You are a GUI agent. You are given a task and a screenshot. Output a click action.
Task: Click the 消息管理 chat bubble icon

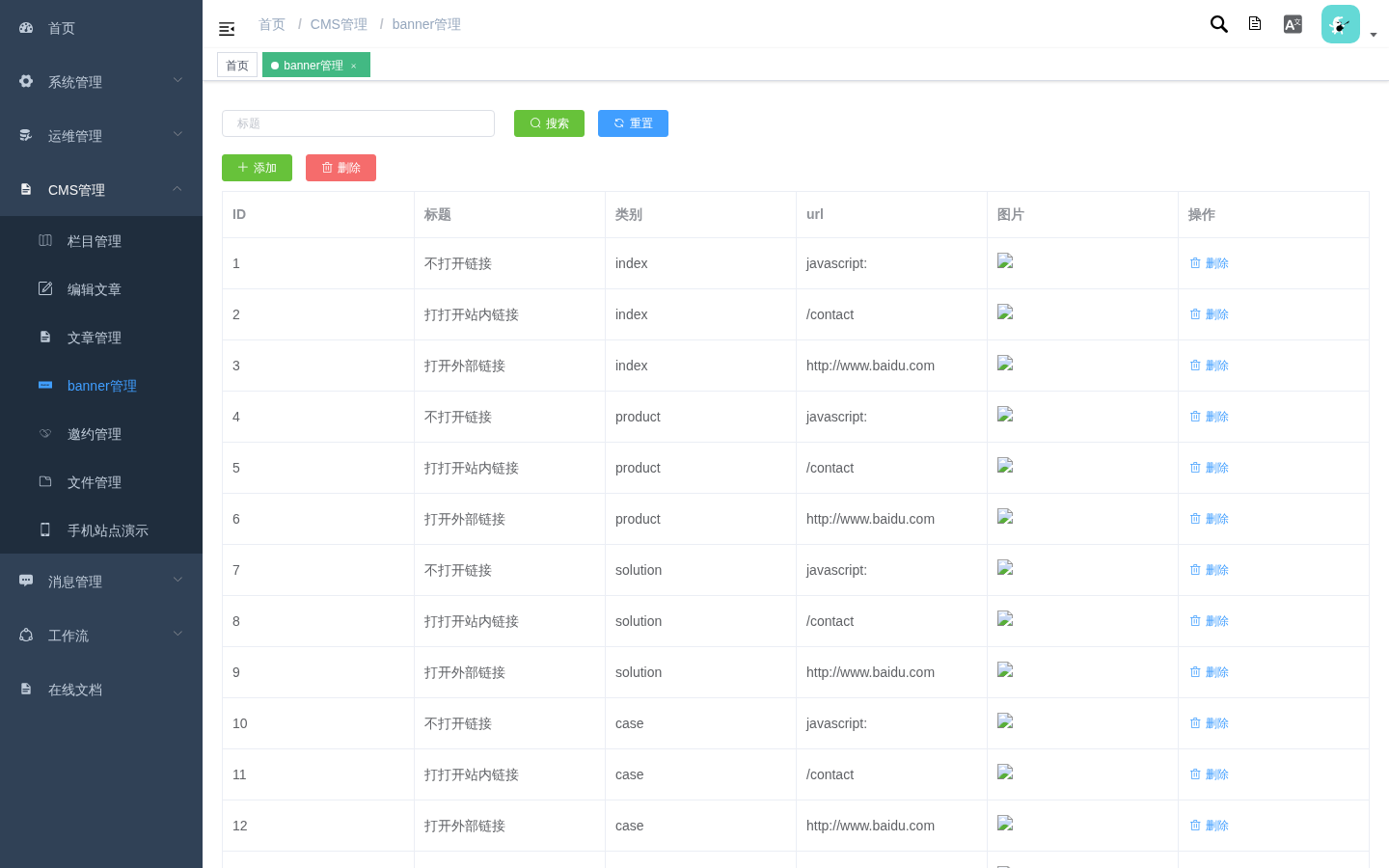click(26, 581)
